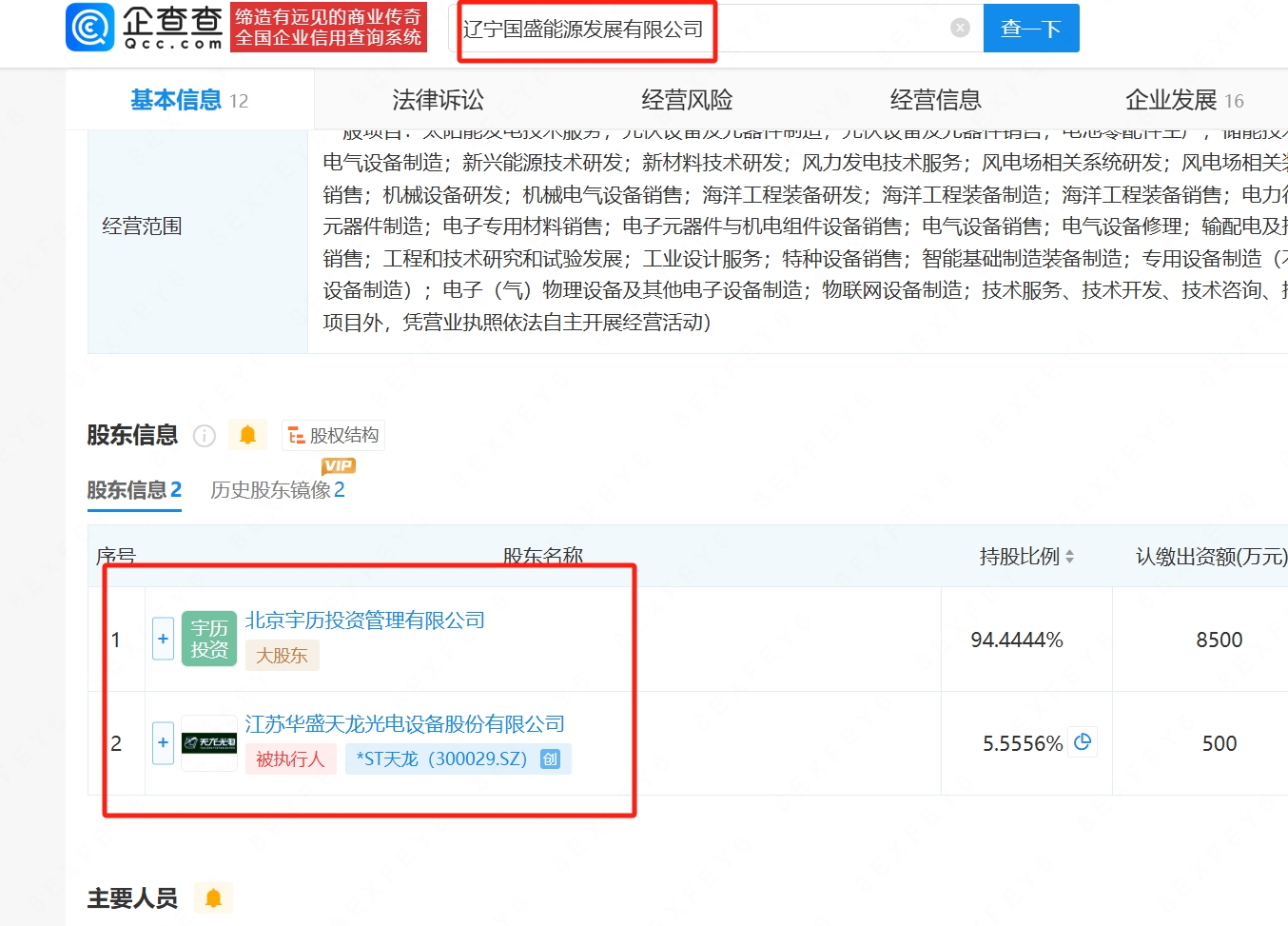Click the 主要人员 section heading
Screen dimensions: 1288x926
pos(132,898)
